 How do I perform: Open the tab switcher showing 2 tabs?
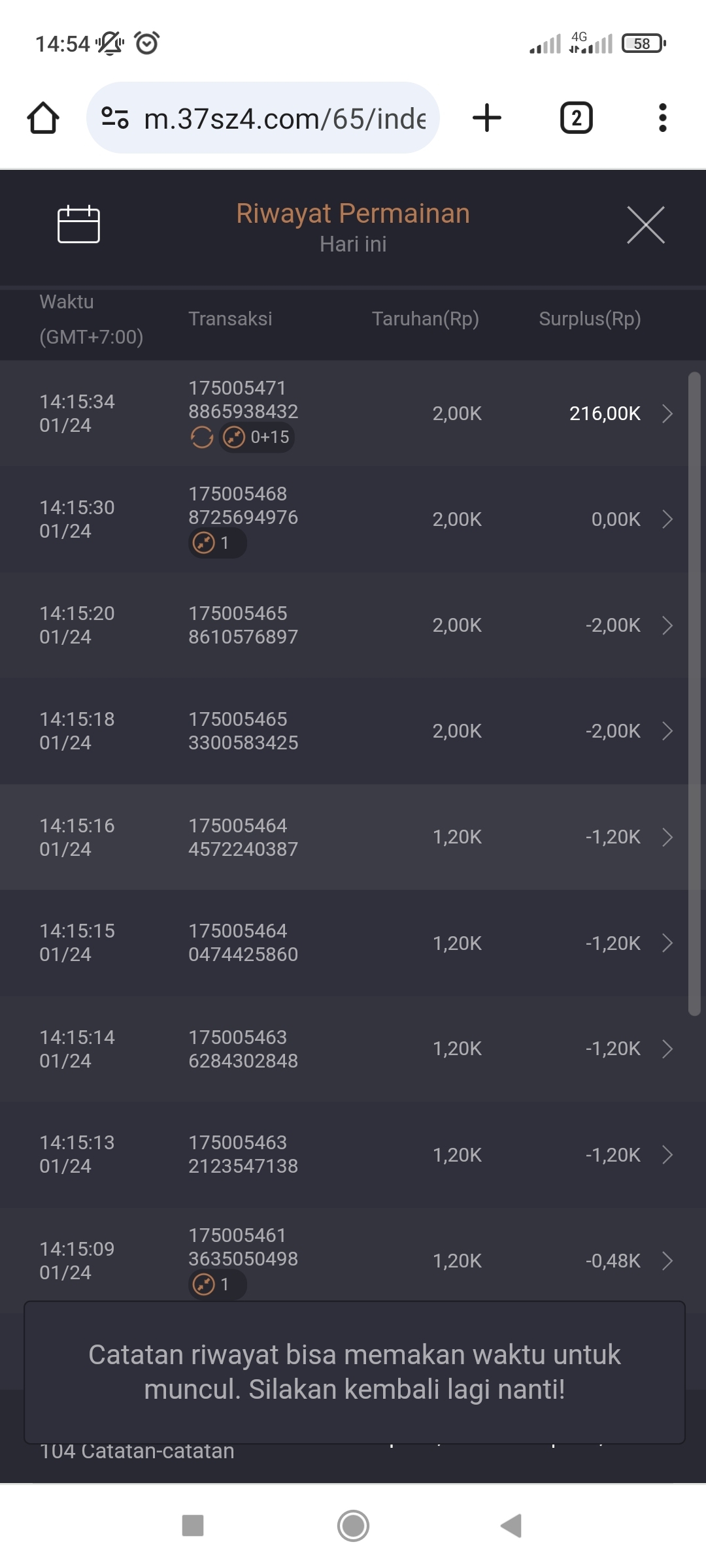(x=576, y=118)
